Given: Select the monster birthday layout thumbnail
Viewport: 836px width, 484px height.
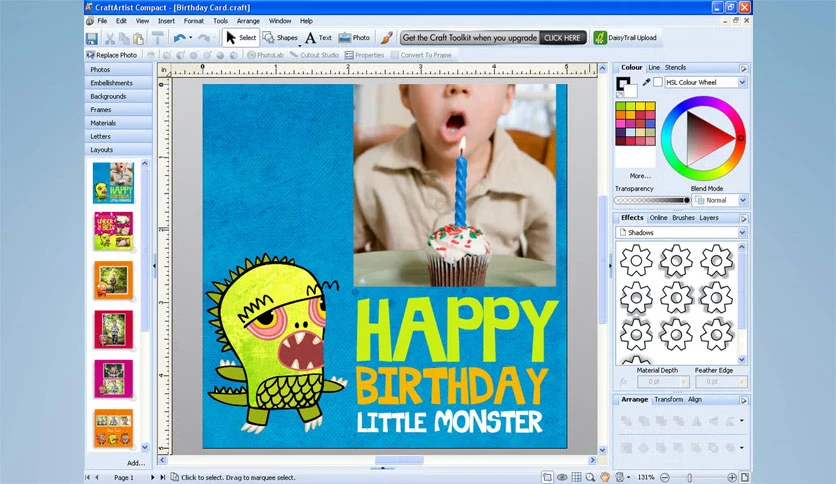Looking at the screenshot, I should [113, 183].
